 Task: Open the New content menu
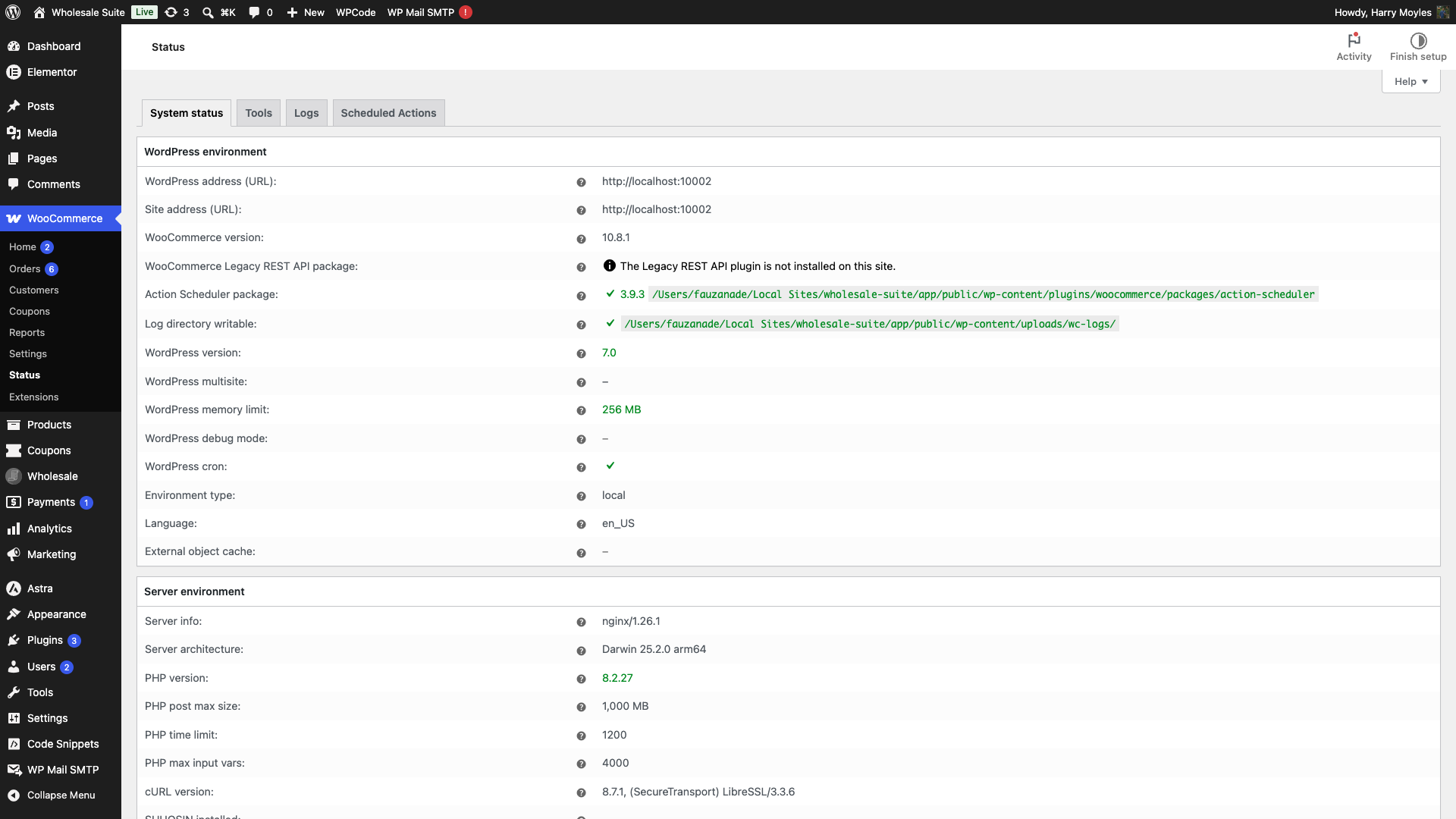coord(306,12)
